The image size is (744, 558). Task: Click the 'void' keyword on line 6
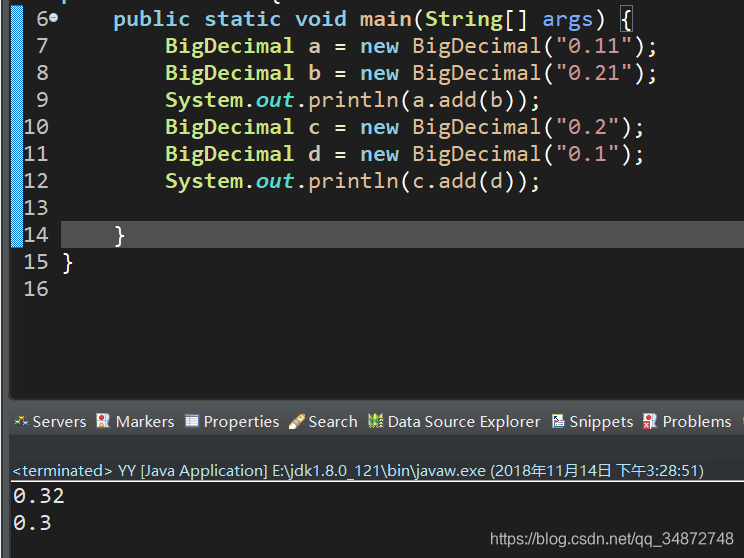tap(321, 19)
